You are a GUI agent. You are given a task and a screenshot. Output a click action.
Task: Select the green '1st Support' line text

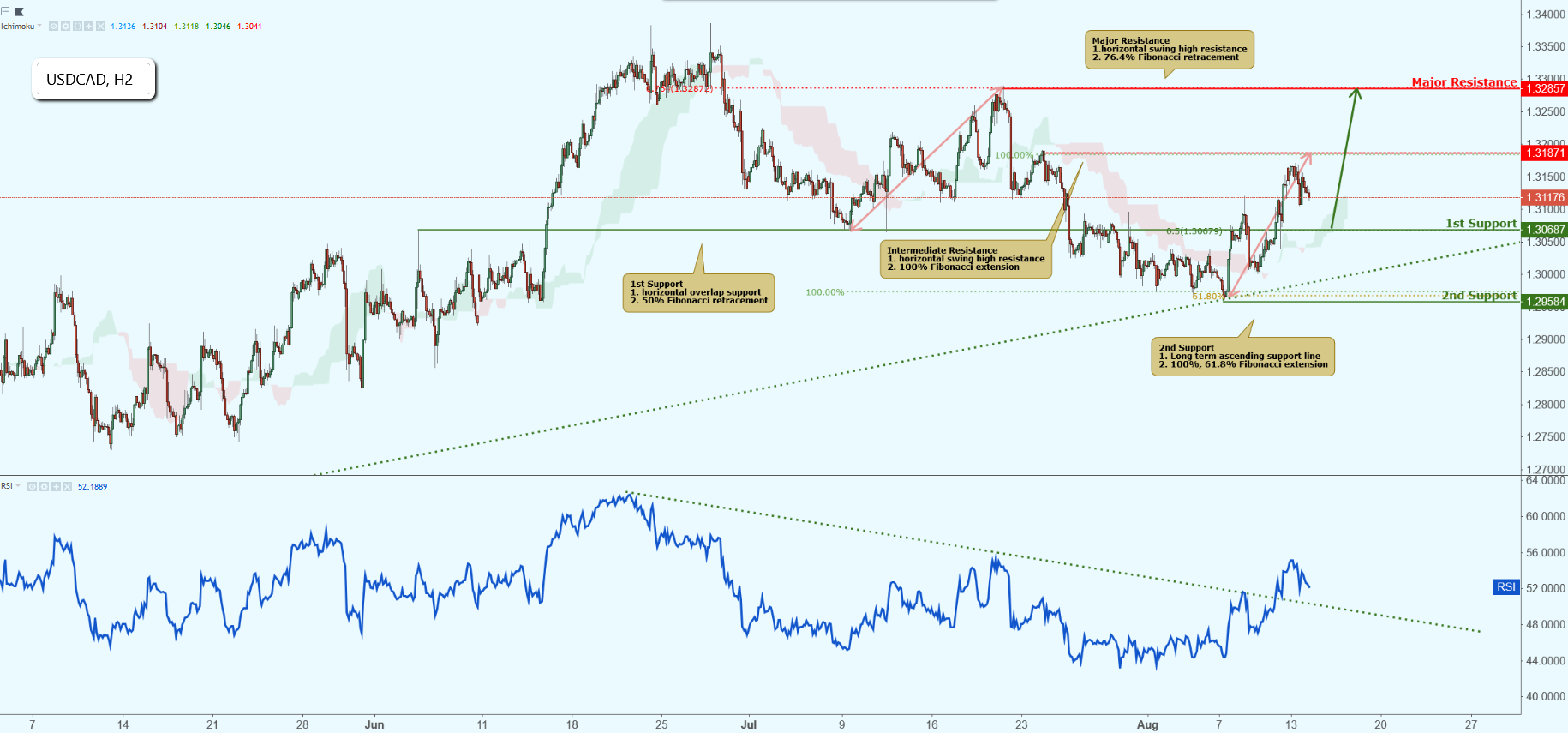(x=1481, y=224)
